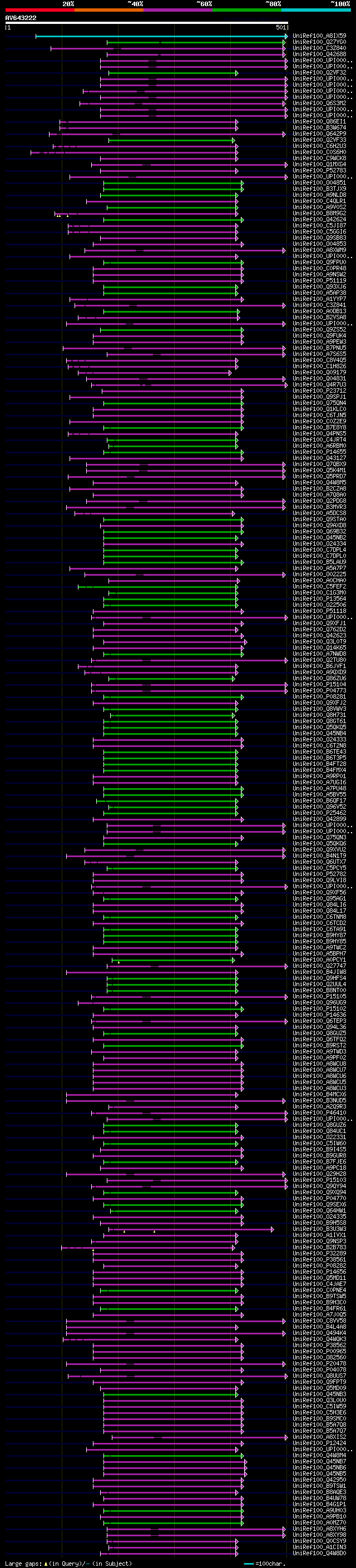Select the UniRef100_C9WCK8 label
The height and width of the screenshot is (1568, 356).
click(319, 159)
